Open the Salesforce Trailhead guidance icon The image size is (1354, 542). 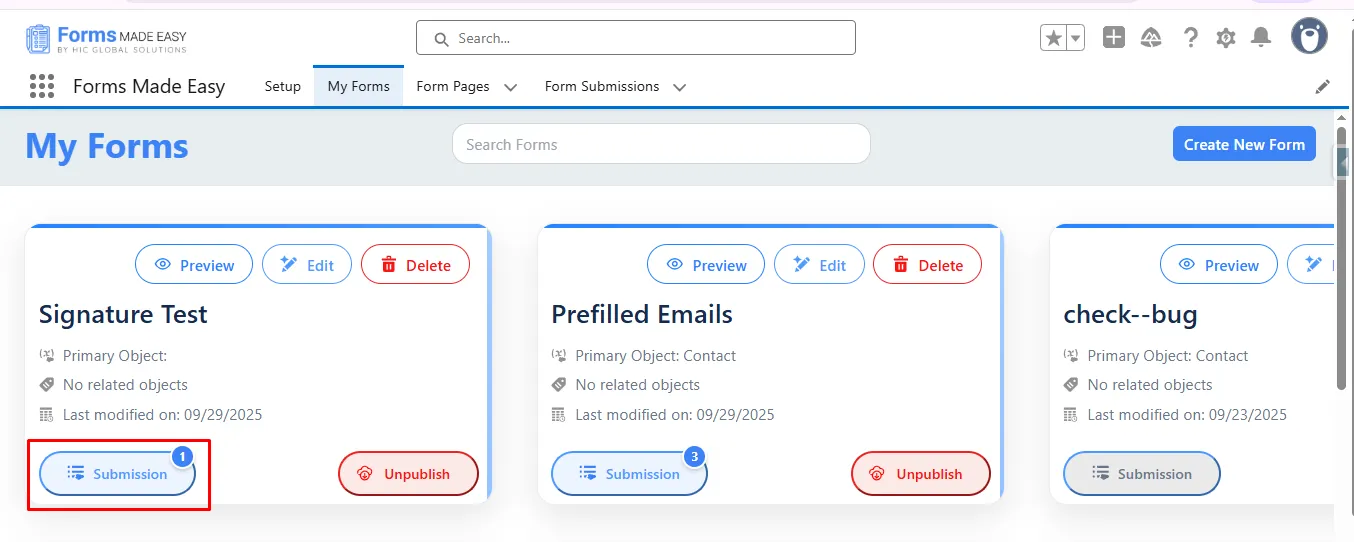click(1151, 38)
